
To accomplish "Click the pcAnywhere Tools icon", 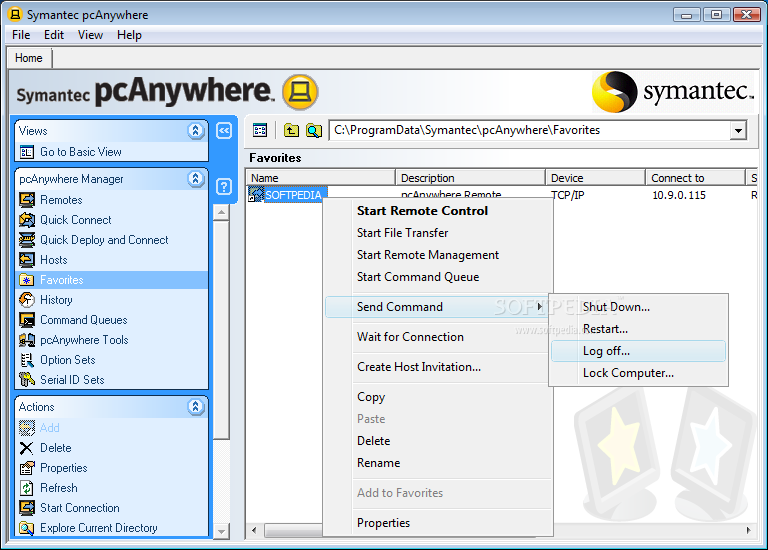I will pyautogui.click(x=27, y=340).
